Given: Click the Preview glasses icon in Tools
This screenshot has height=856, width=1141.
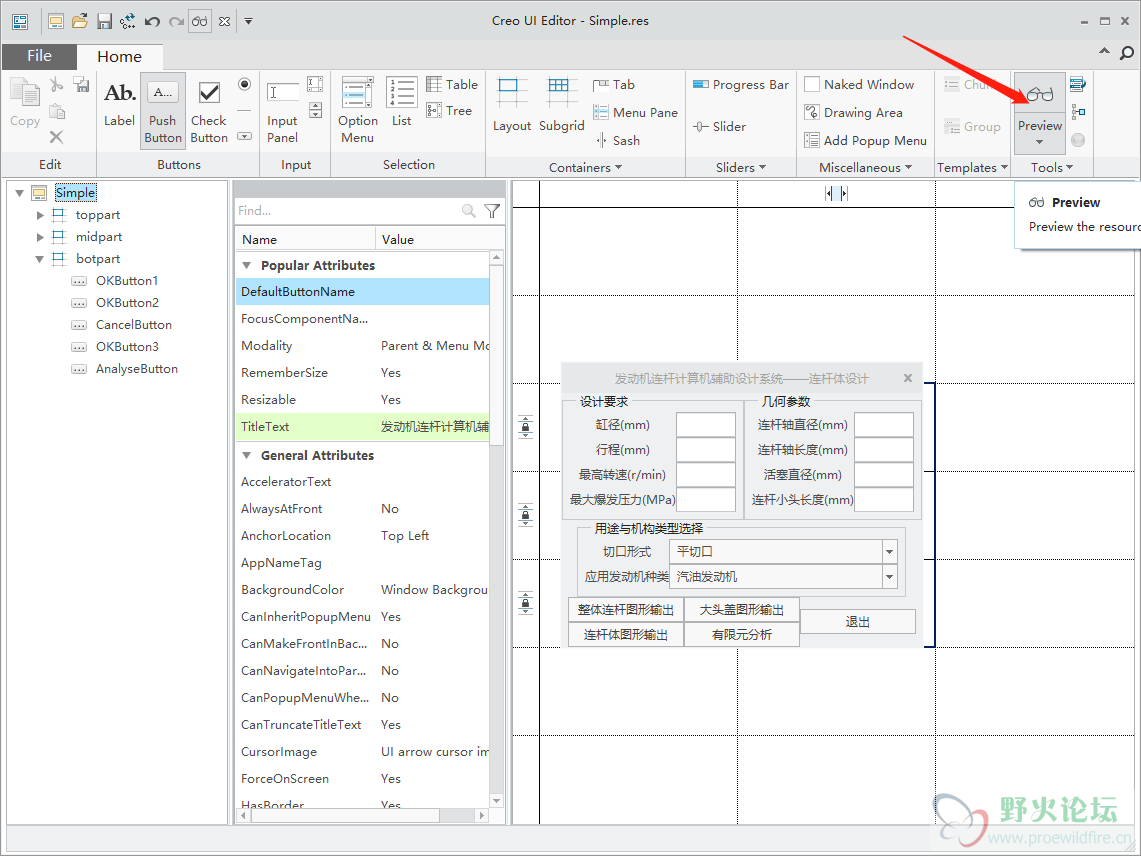Looking at the screenshot, I should pyautogui.click(x=1040, y=96).
